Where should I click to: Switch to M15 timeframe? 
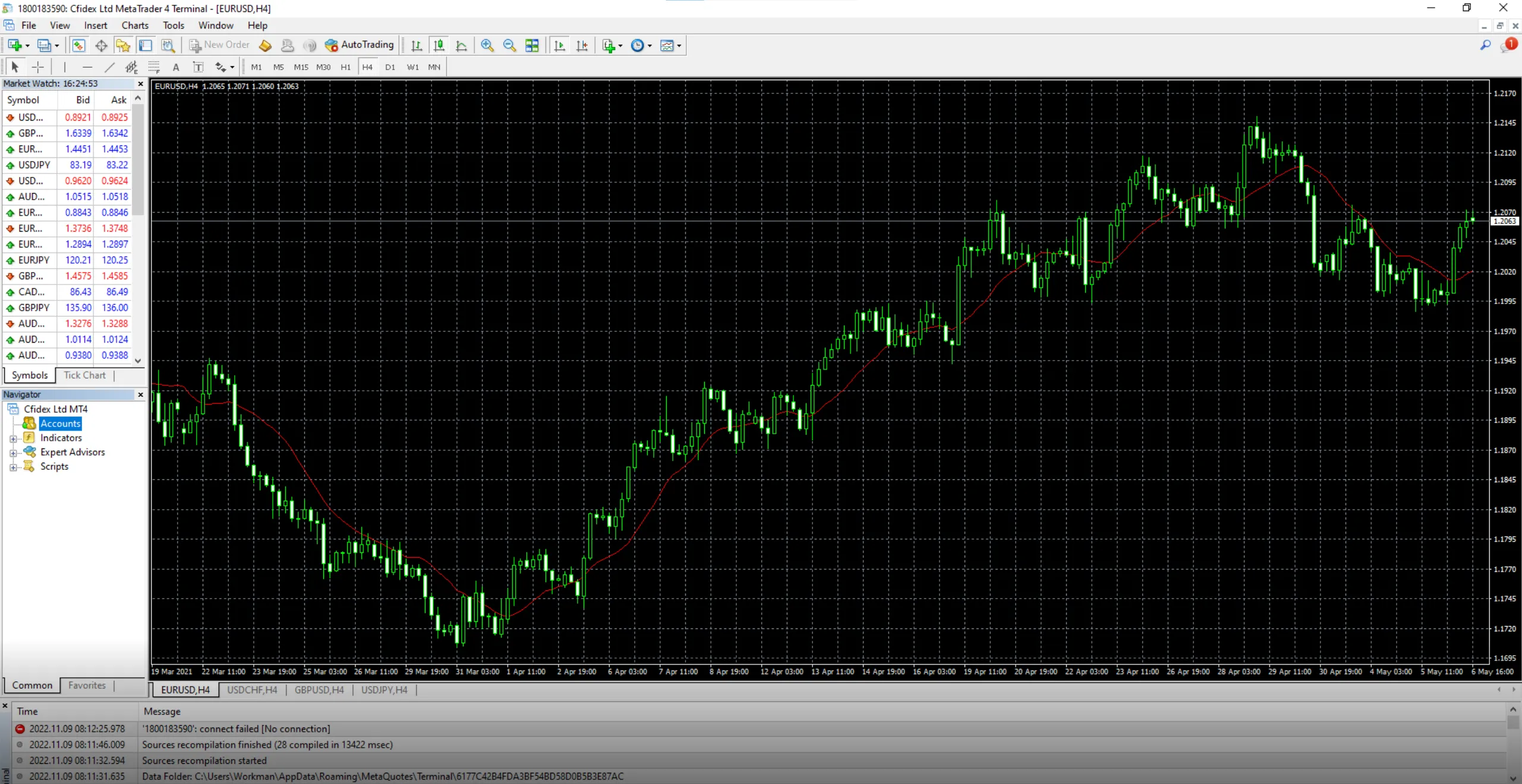coord(301,67)
